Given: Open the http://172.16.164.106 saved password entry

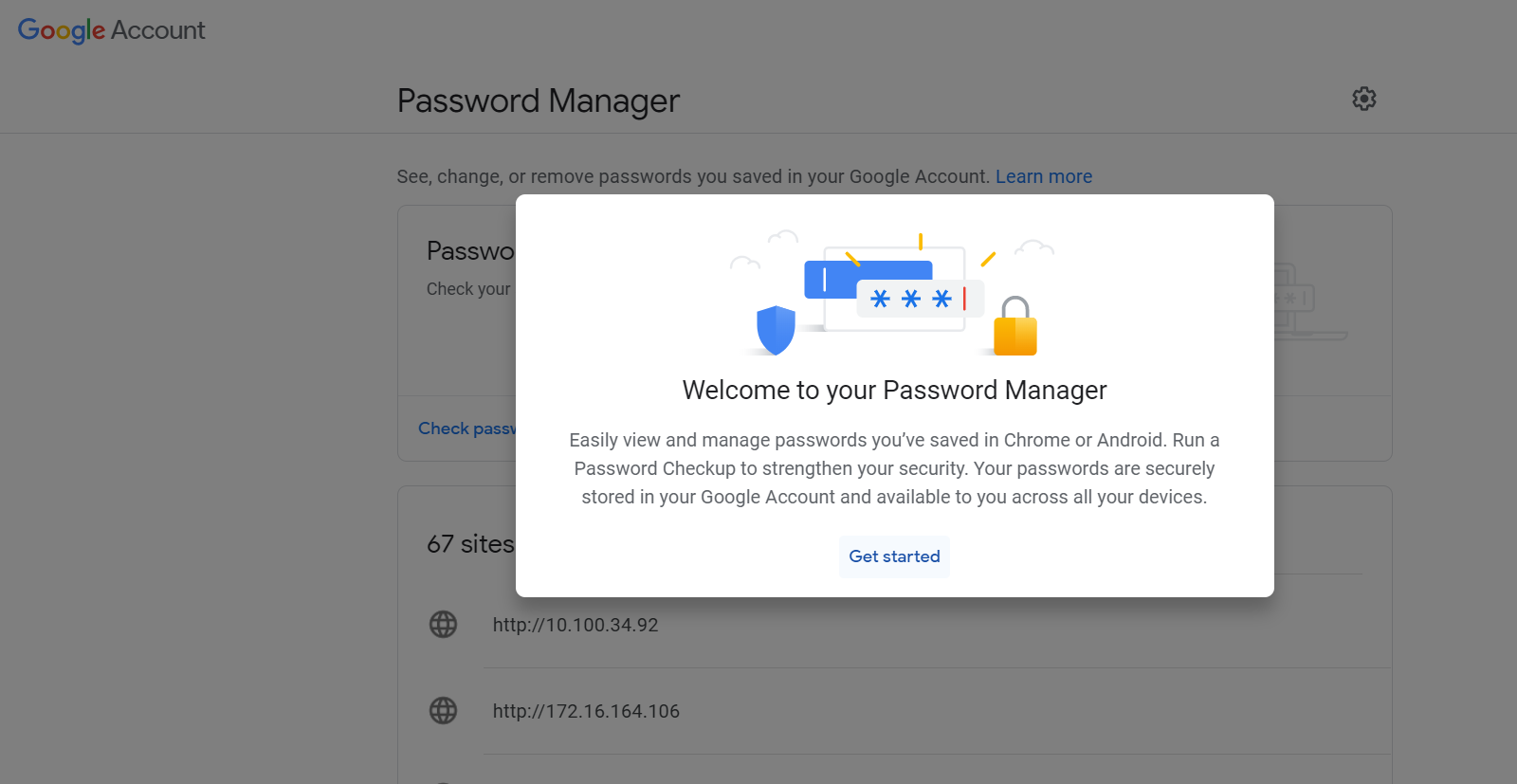Looking at the screenshot, I should tap(586, 711).
